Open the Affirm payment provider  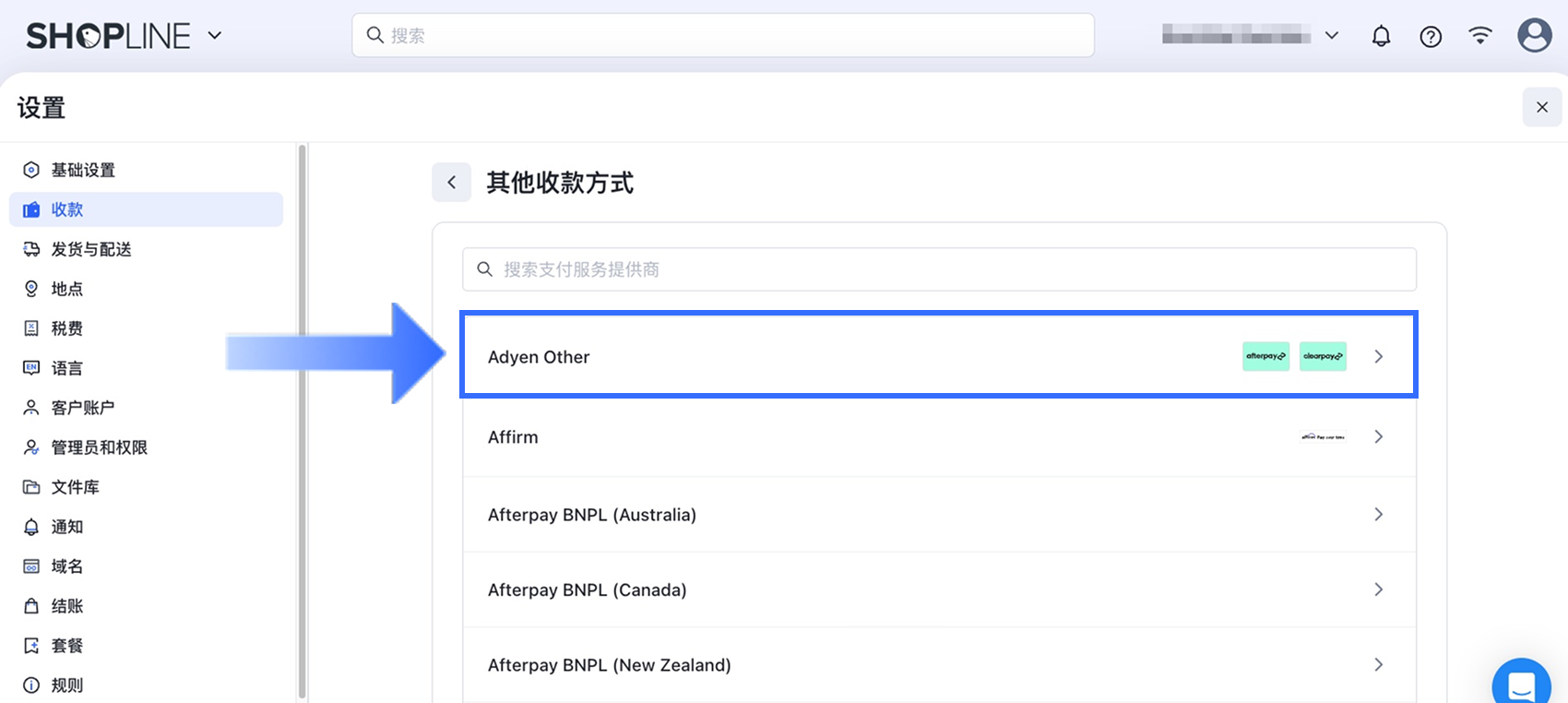tap(939, 437)
